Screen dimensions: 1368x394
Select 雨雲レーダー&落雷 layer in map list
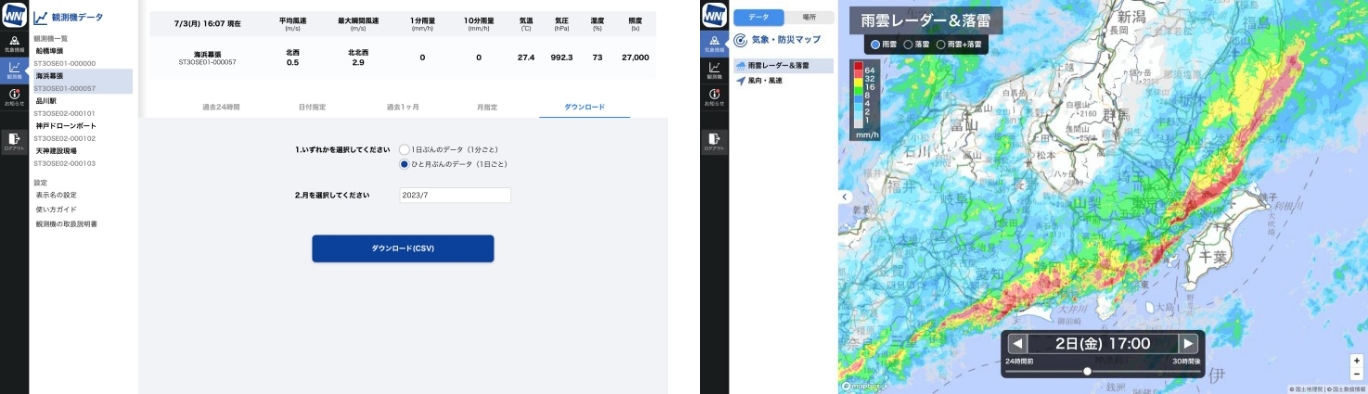(x=784, y=66)
